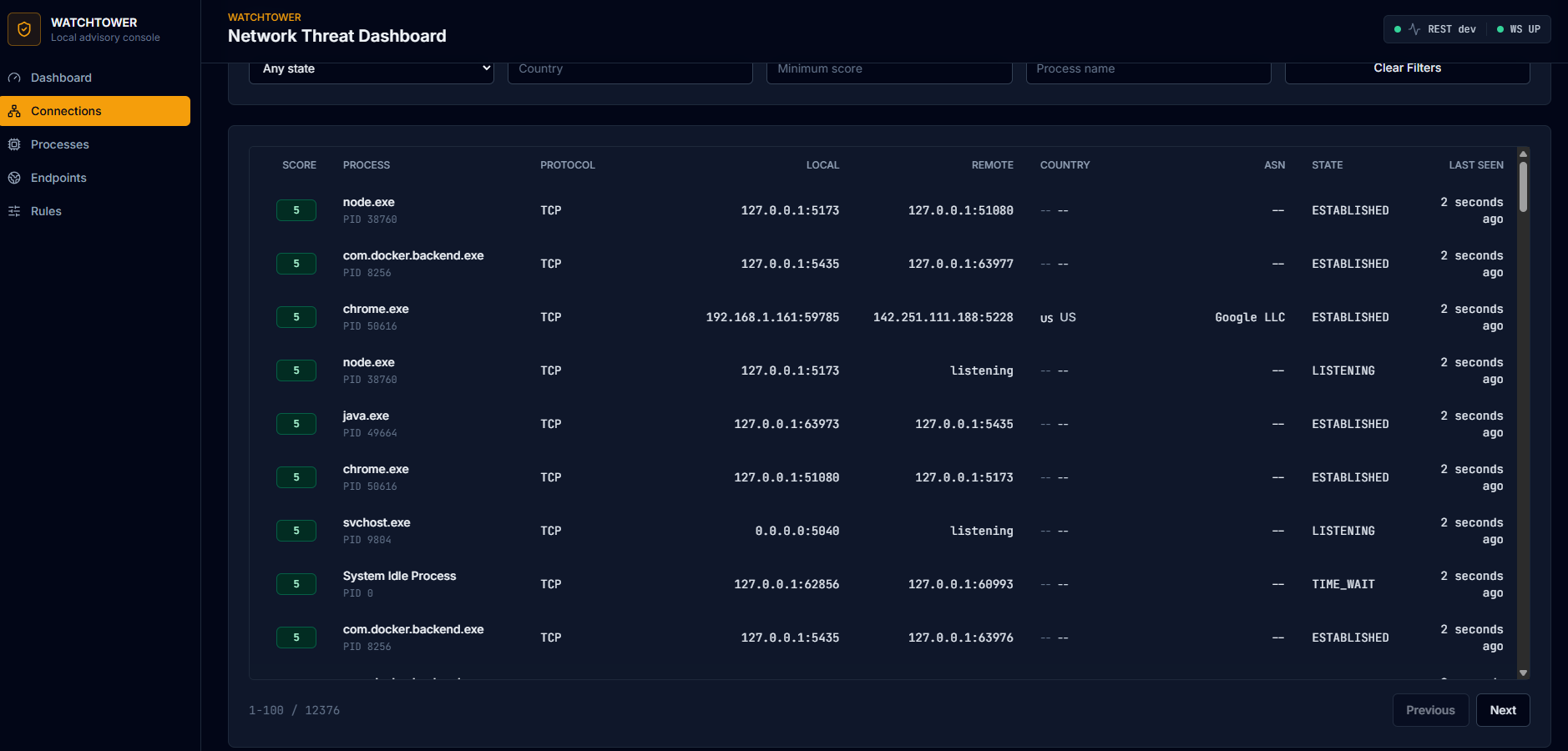Click the PROTOCOL column header

(568, 165)
